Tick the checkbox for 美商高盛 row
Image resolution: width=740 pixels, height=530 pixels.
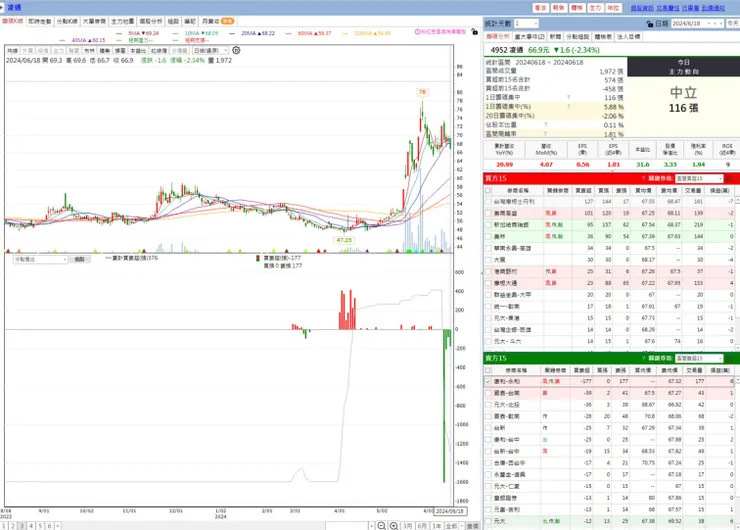pos(488,213)
